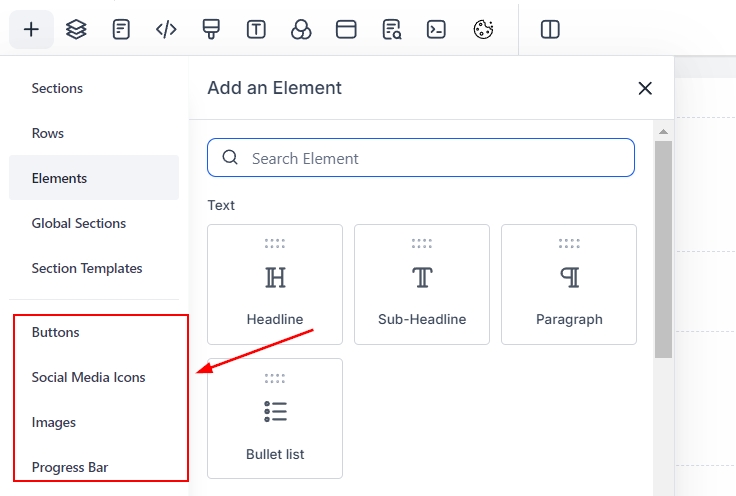Open the Rows category
Viewport: 736px width, 496px height.
[48, 133]
